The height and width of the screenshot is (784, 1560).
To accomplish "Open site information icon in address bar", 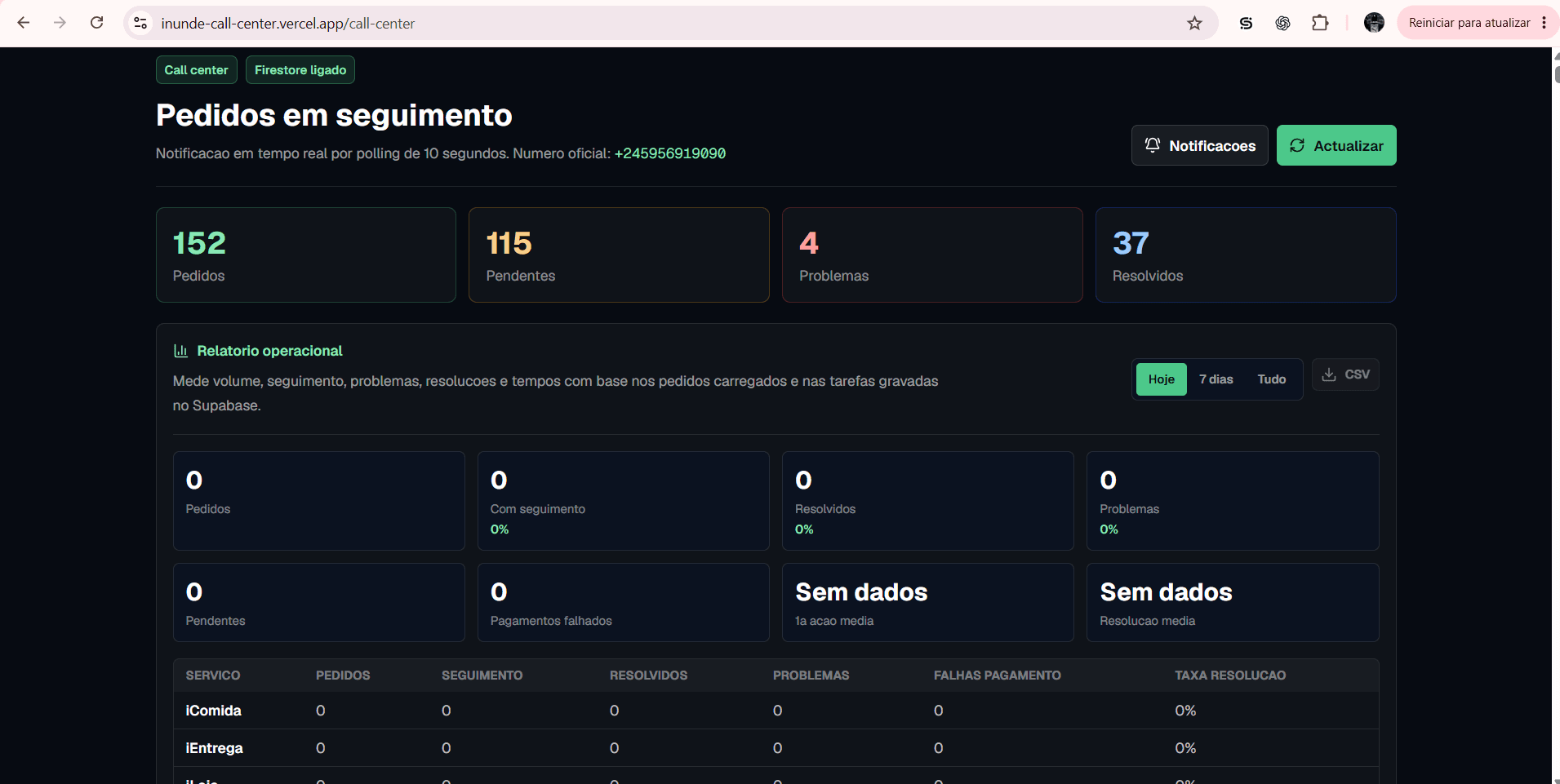I will 140,23.
